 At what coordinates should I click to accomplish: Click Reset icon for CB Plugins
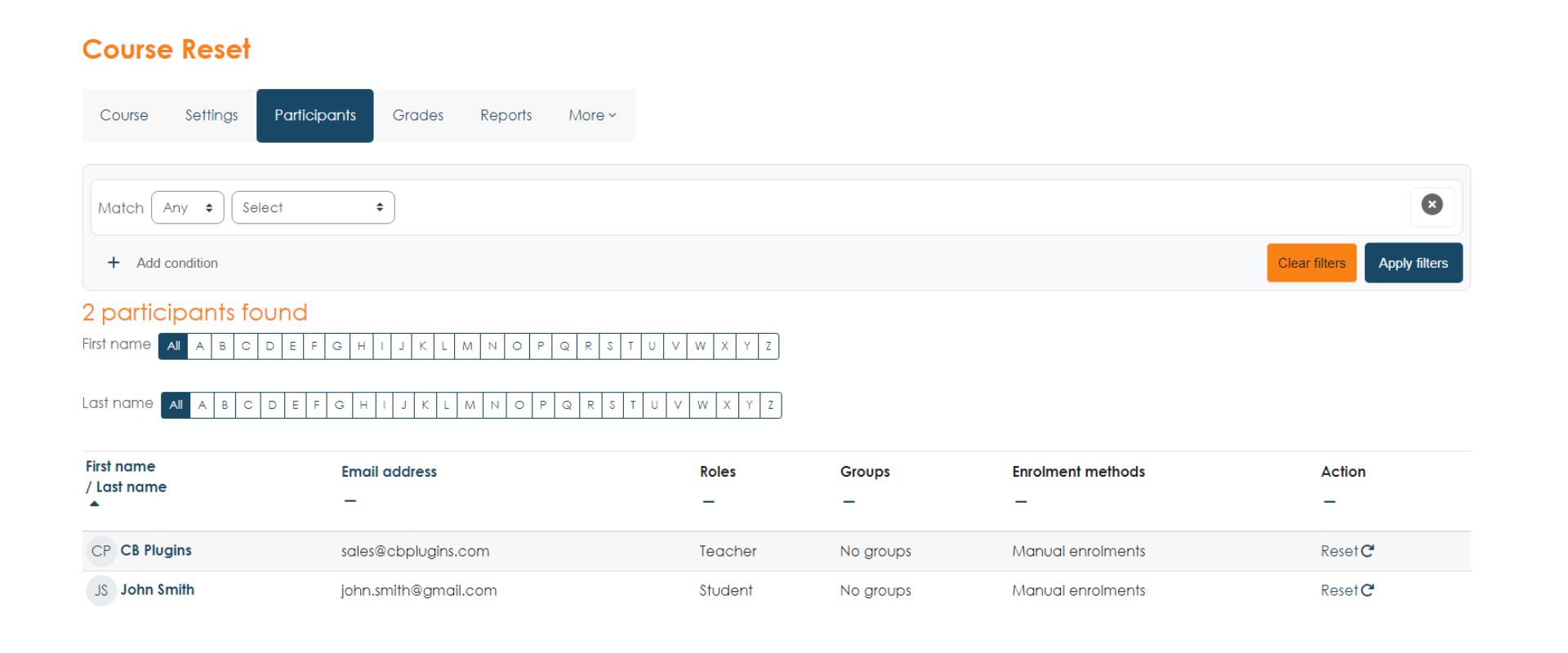pyautogui.click(x=1367, y=551)
